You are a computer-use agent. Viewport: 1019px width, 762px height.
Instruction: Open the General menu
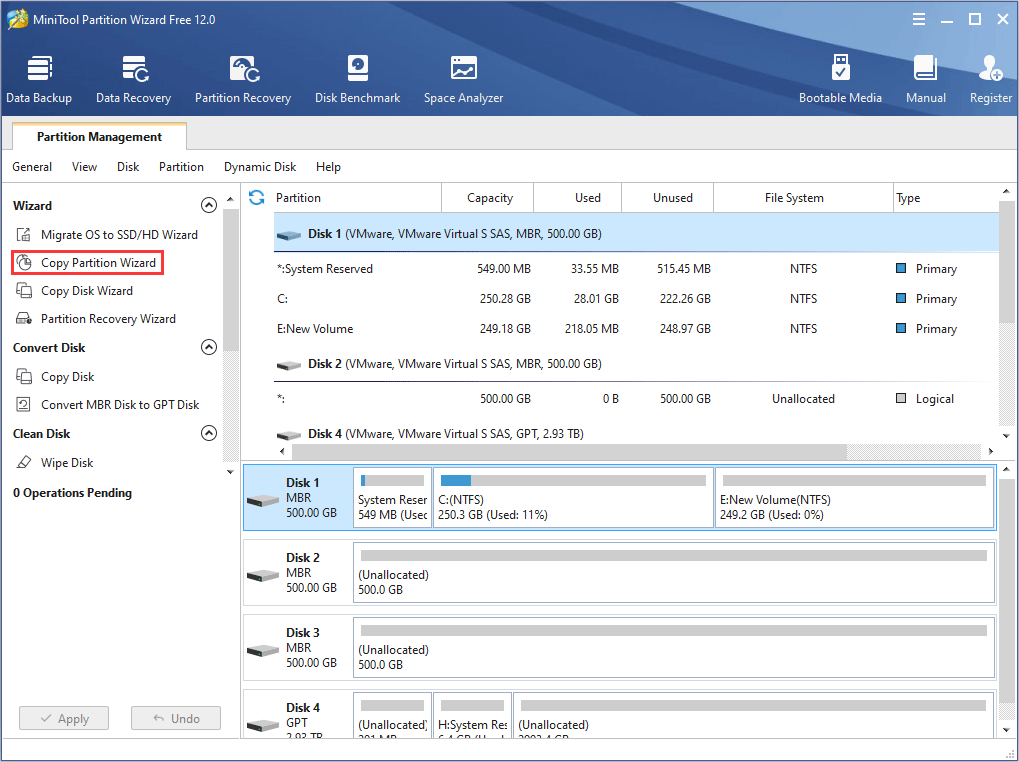coord(32,167)
